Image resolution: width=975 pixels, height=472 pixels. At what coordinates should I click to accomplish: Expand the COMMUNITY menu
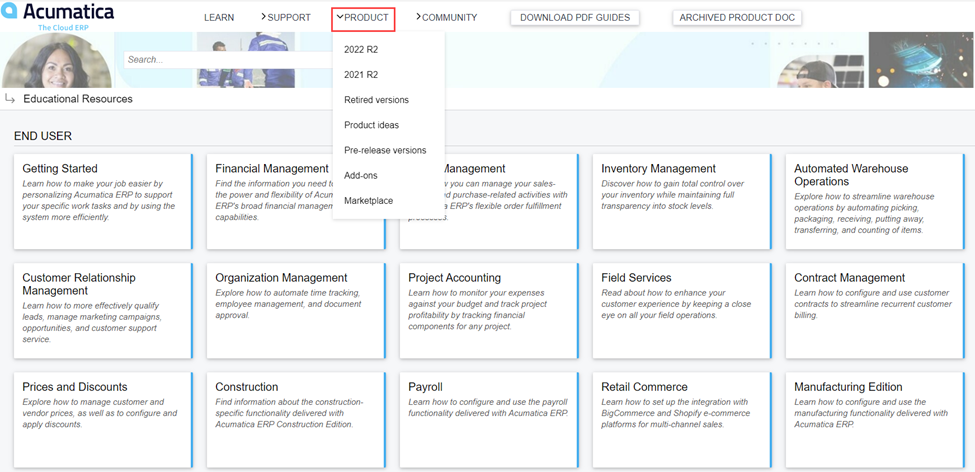pyautogui.click(x=446, y=17)
